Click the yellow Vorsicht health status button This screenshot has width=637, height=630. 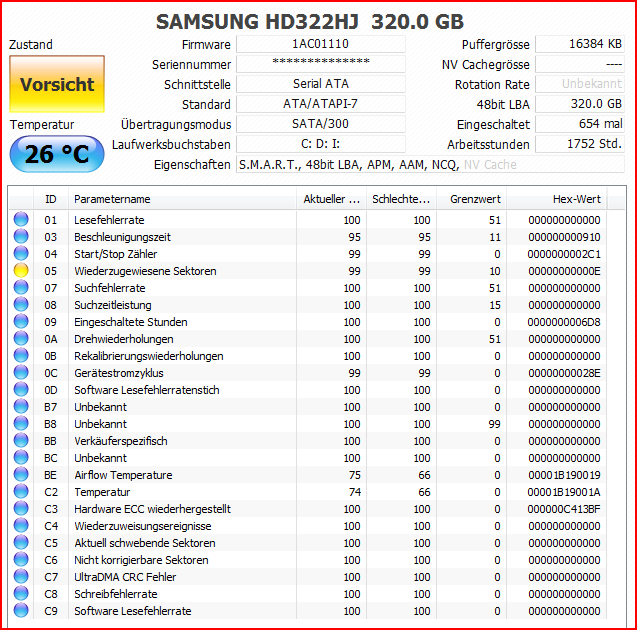point(57,84)
